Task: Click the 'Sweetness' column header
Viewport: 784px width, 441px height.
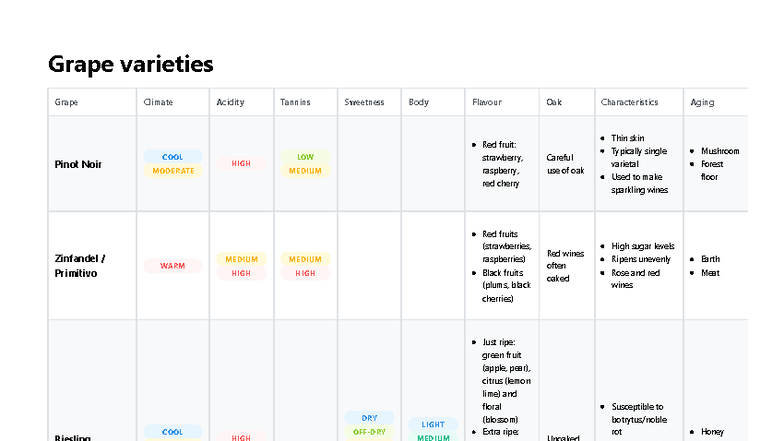Action: click(x=364, y=102)
